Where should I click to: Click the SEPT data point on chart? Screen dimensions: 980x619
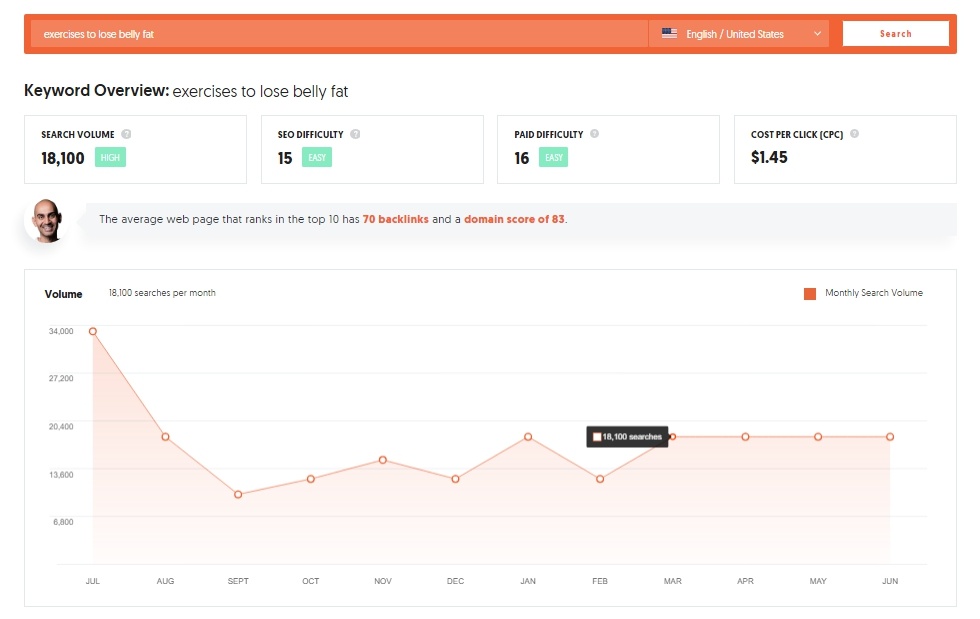[x=238, y=495]
